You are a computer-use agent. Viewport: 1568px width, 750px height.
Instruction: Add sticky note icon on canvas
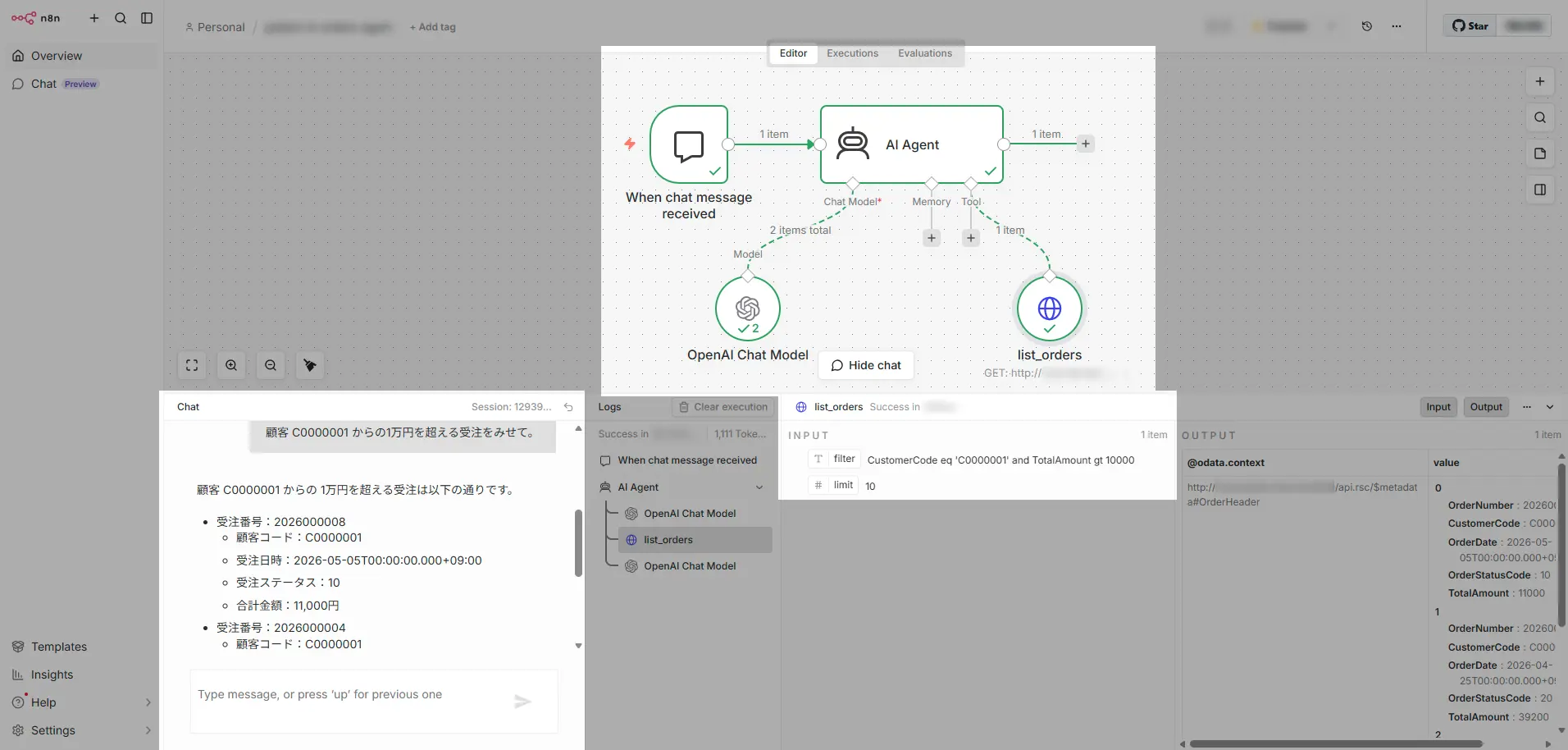pos(1540,153)
